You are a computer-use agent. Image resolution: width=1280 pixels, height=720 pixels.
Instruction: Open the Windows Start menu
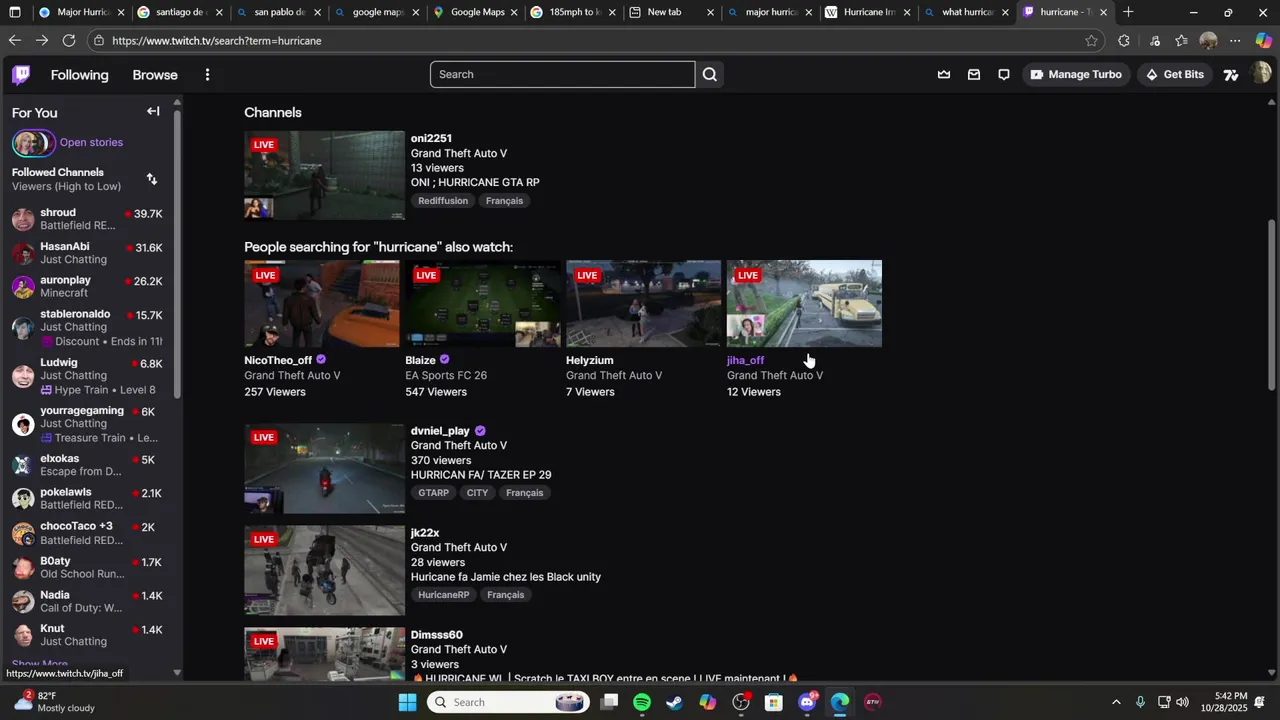click(407, 702)
